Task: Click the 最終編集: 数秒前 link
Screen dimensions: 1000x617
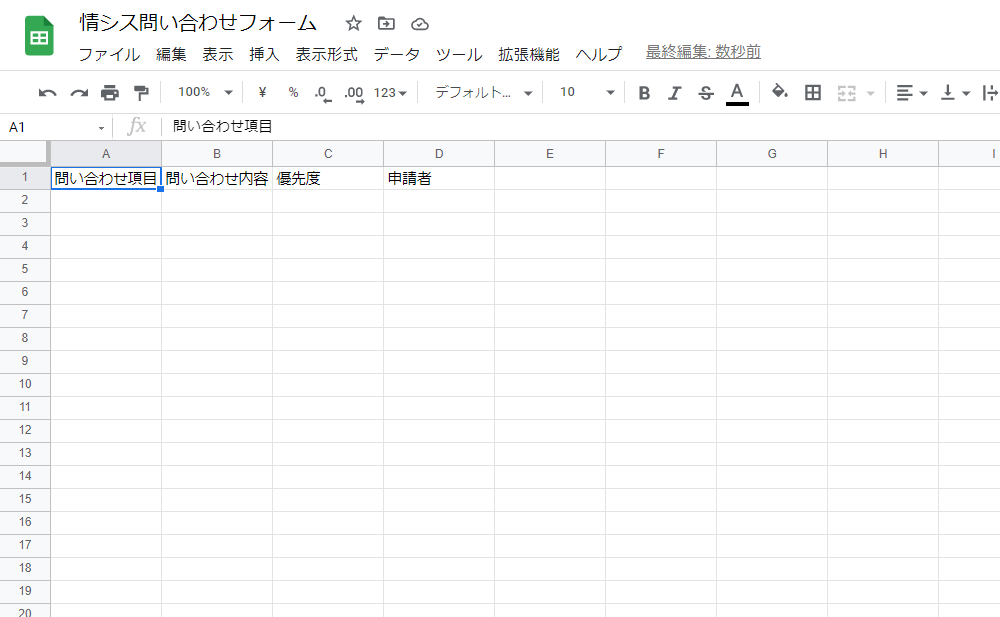Action: coord(701,51)
